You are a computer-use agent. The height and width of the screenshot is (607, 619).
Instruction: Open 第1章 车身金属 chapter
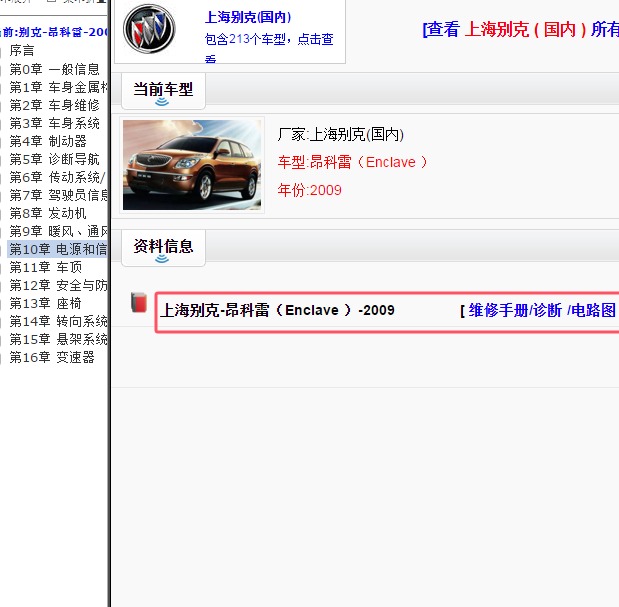click(58, 87)
